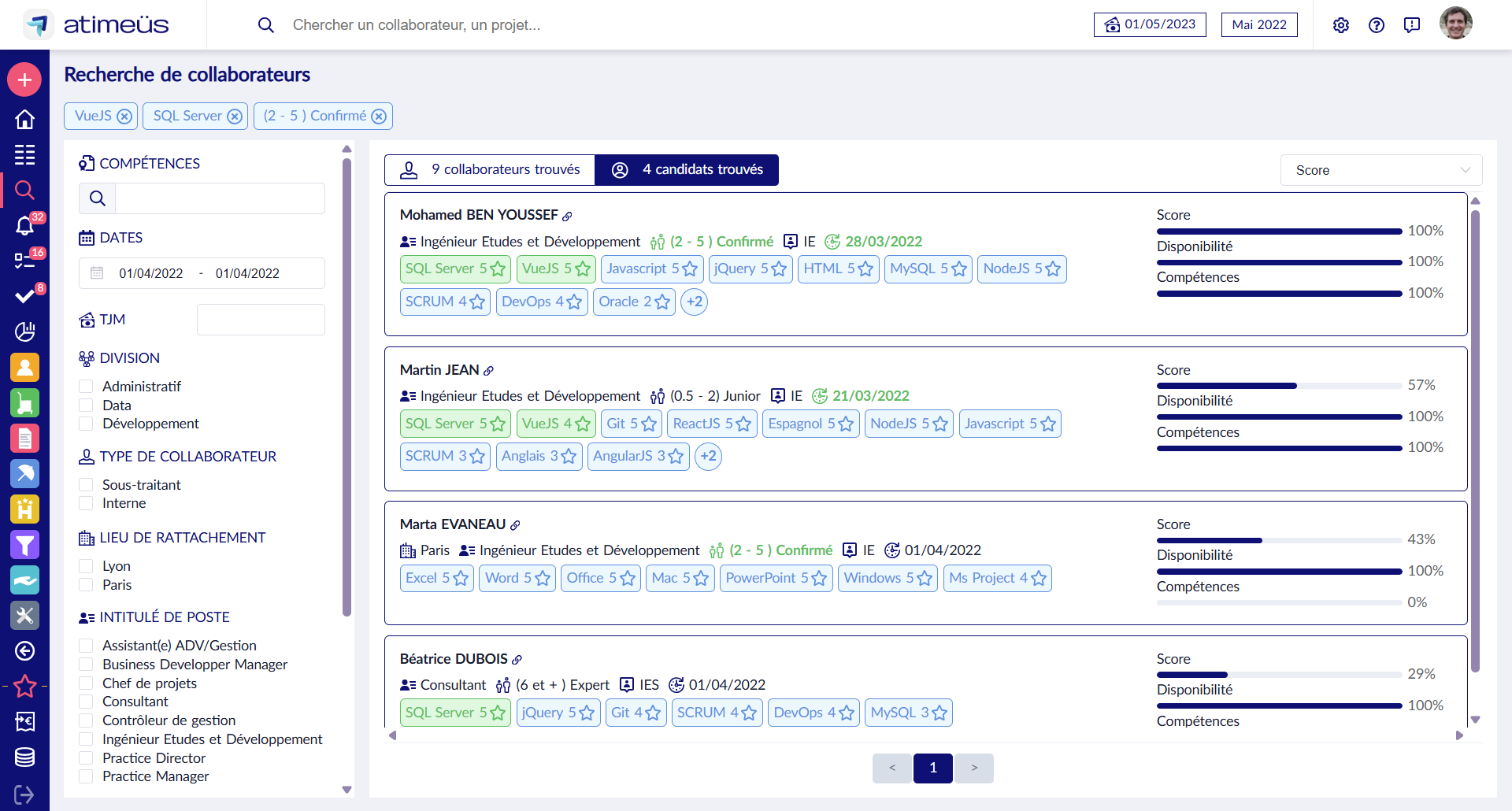Viewport: 1512px width, 811px height.
Task: Click the favorites star icon in sidebar
Action: point(24,686)
